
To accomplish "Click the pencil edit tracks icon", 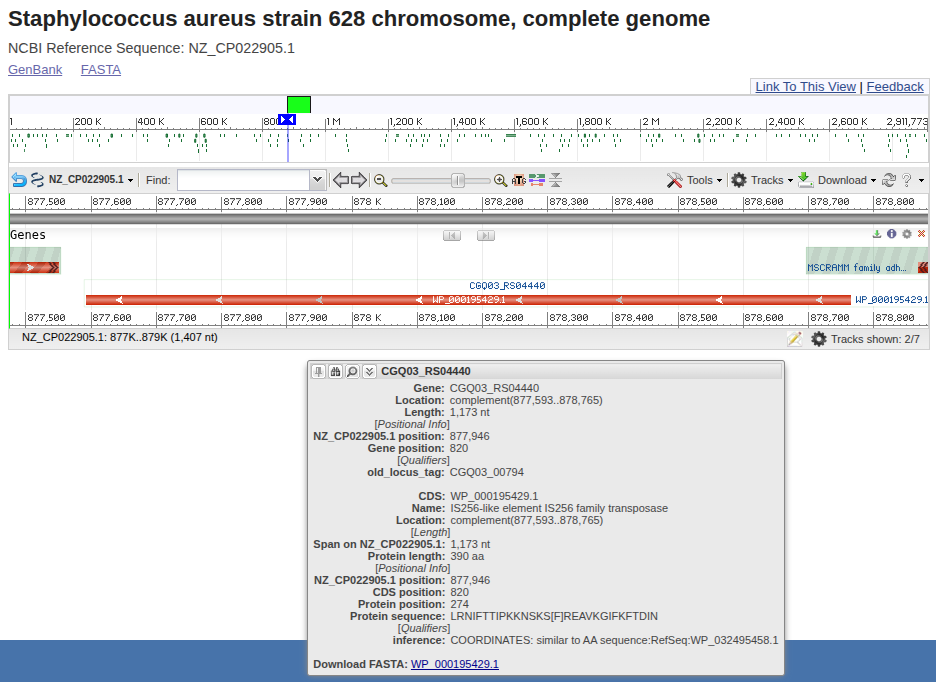I will tap(795, 339).
